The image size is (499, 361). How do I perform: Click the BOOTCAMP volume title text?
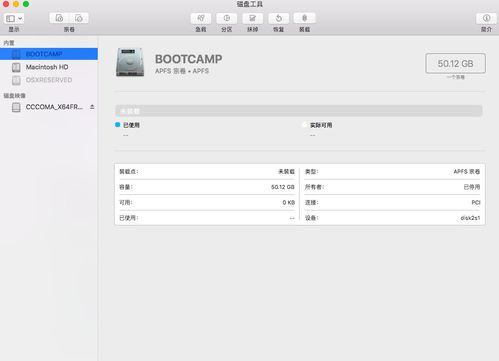(189, 59)
